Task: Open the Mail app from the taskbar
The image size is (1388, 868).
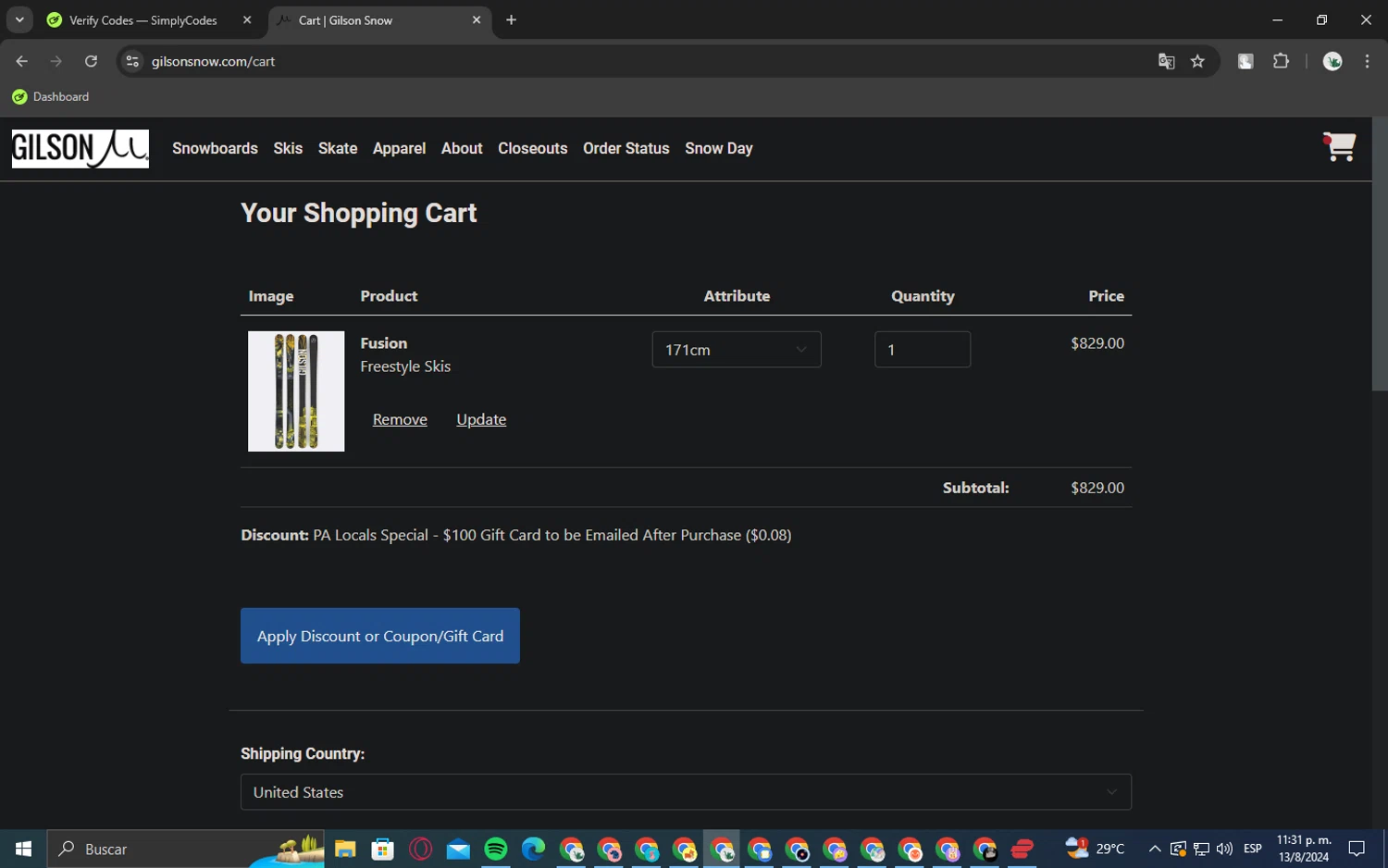Action: [458, 849]
